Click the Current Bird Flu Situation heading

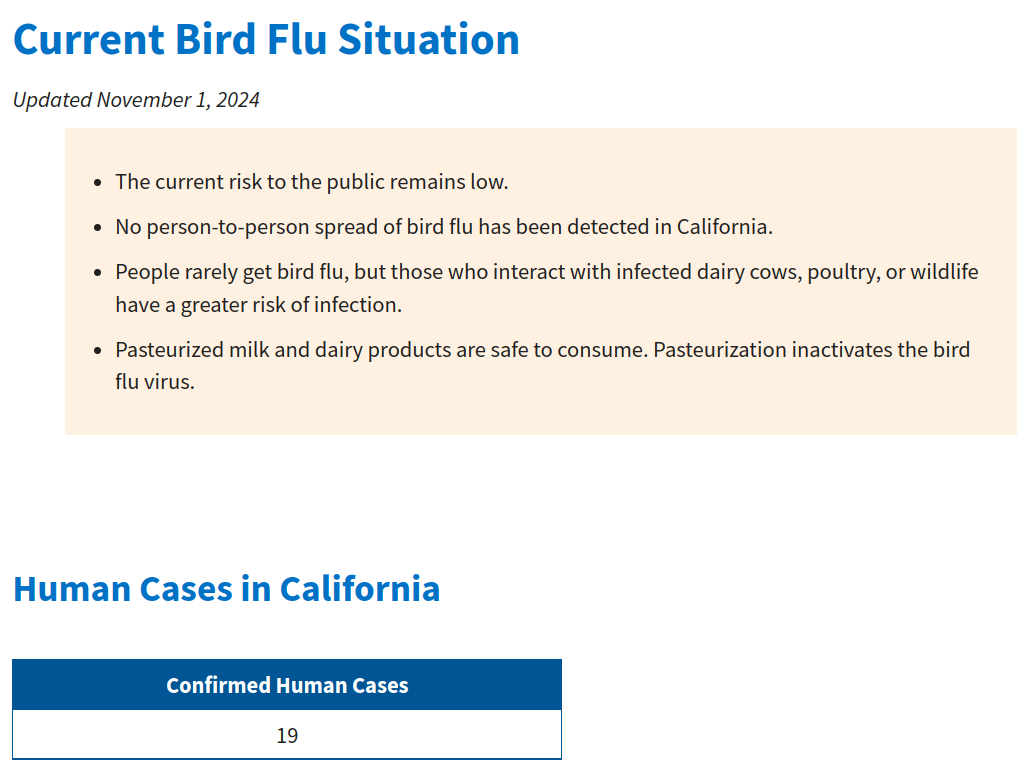(x=266, y=40)
